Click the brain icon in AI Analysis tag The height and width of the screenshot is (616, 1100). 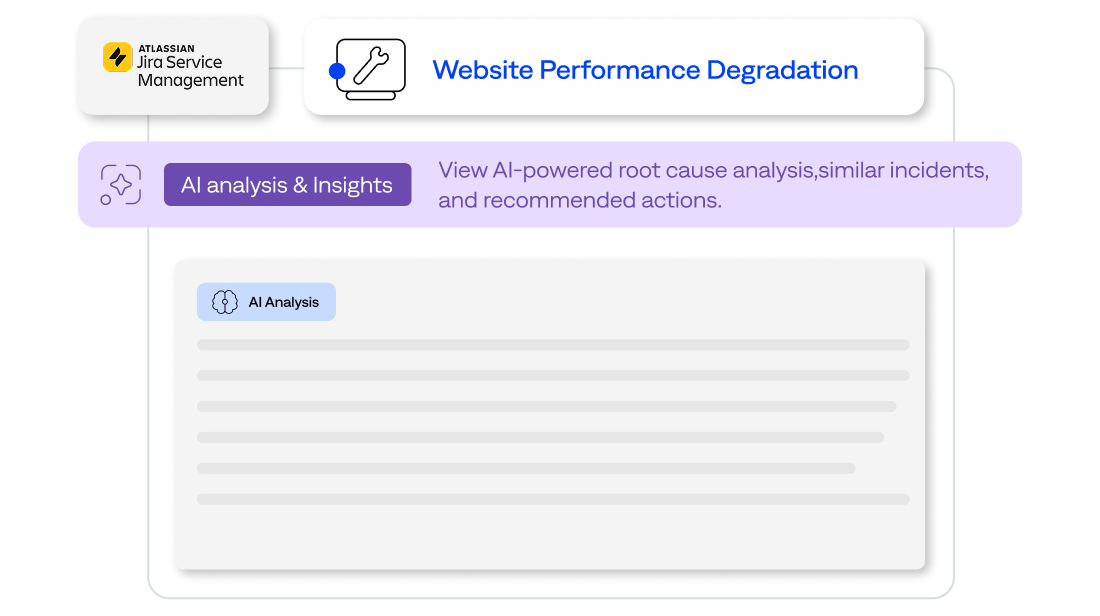(x=225, y=302)
